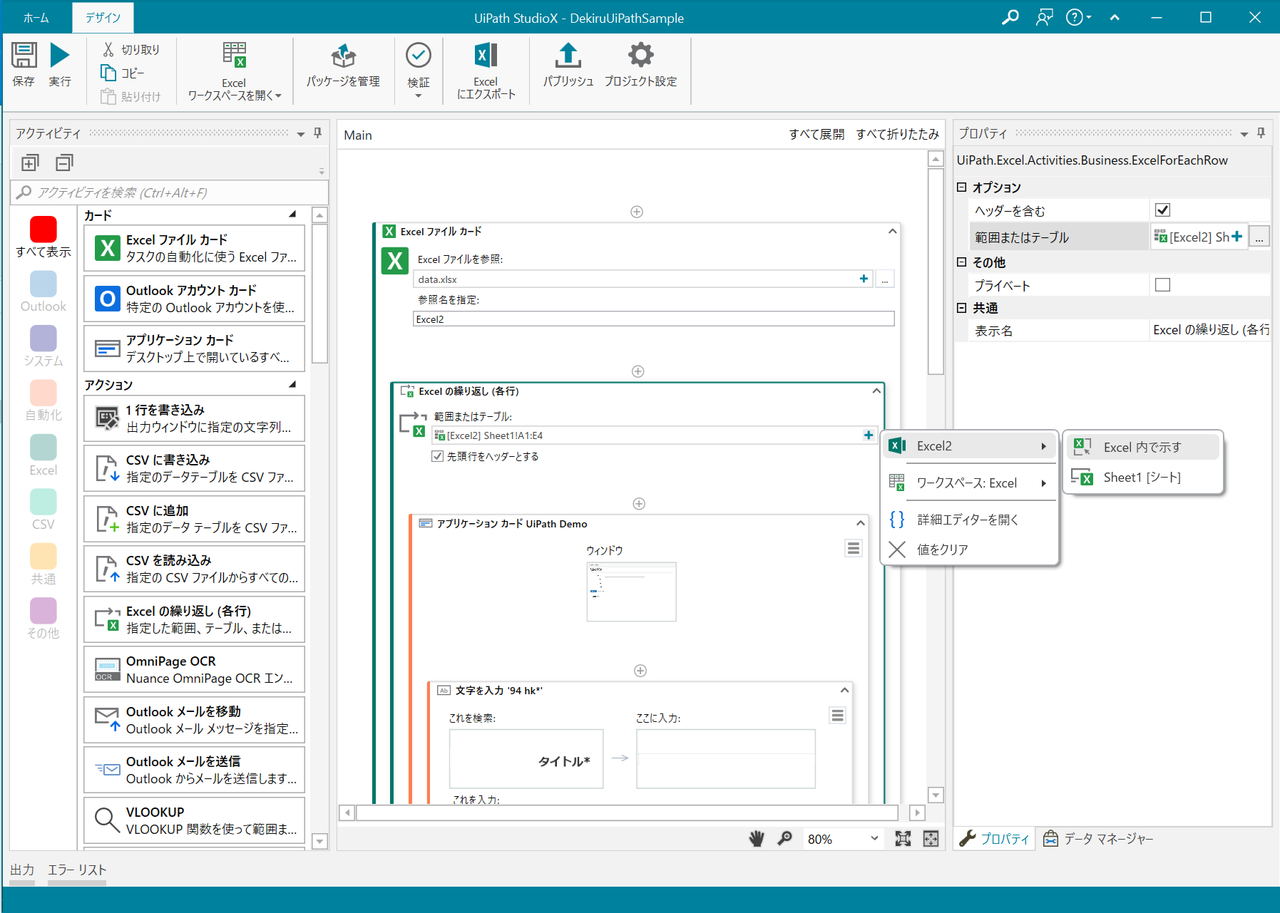Run the workflow with 実行 button

(x=60, y=56)
